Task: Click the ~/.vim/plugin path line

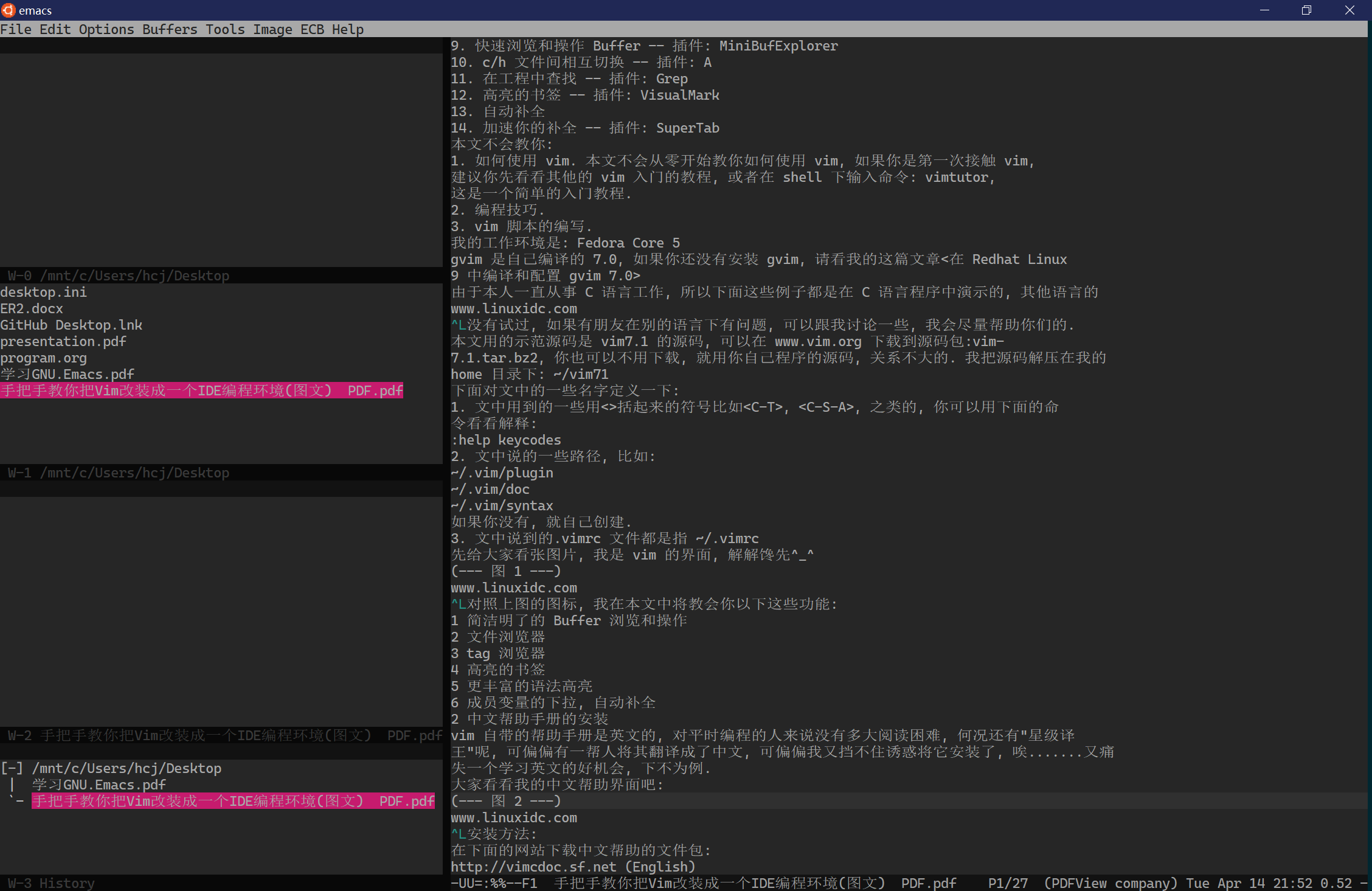Action: (502, 473)
